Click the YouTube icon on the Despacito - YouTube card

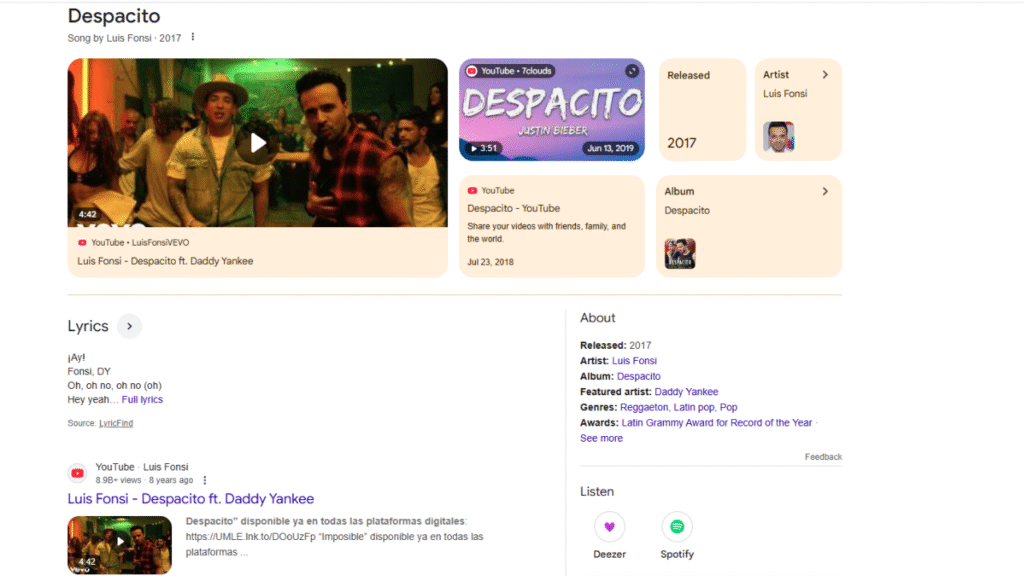(x=472, y=191)
